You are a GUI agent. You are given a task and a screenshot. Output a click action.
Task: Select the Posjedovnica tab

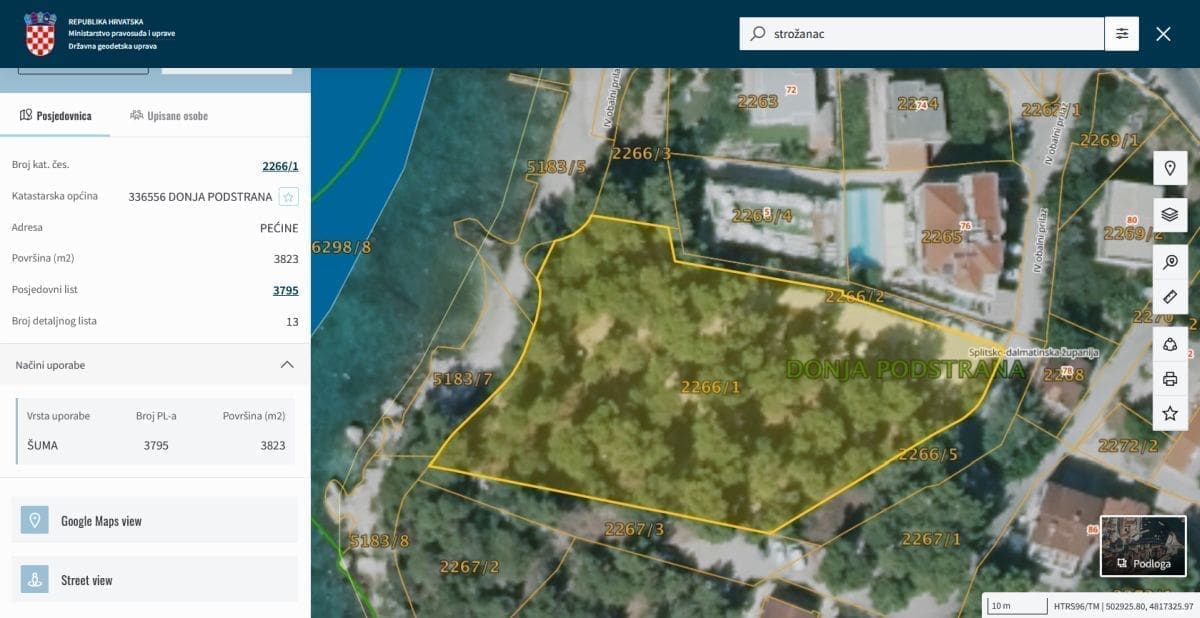point(56,116)
